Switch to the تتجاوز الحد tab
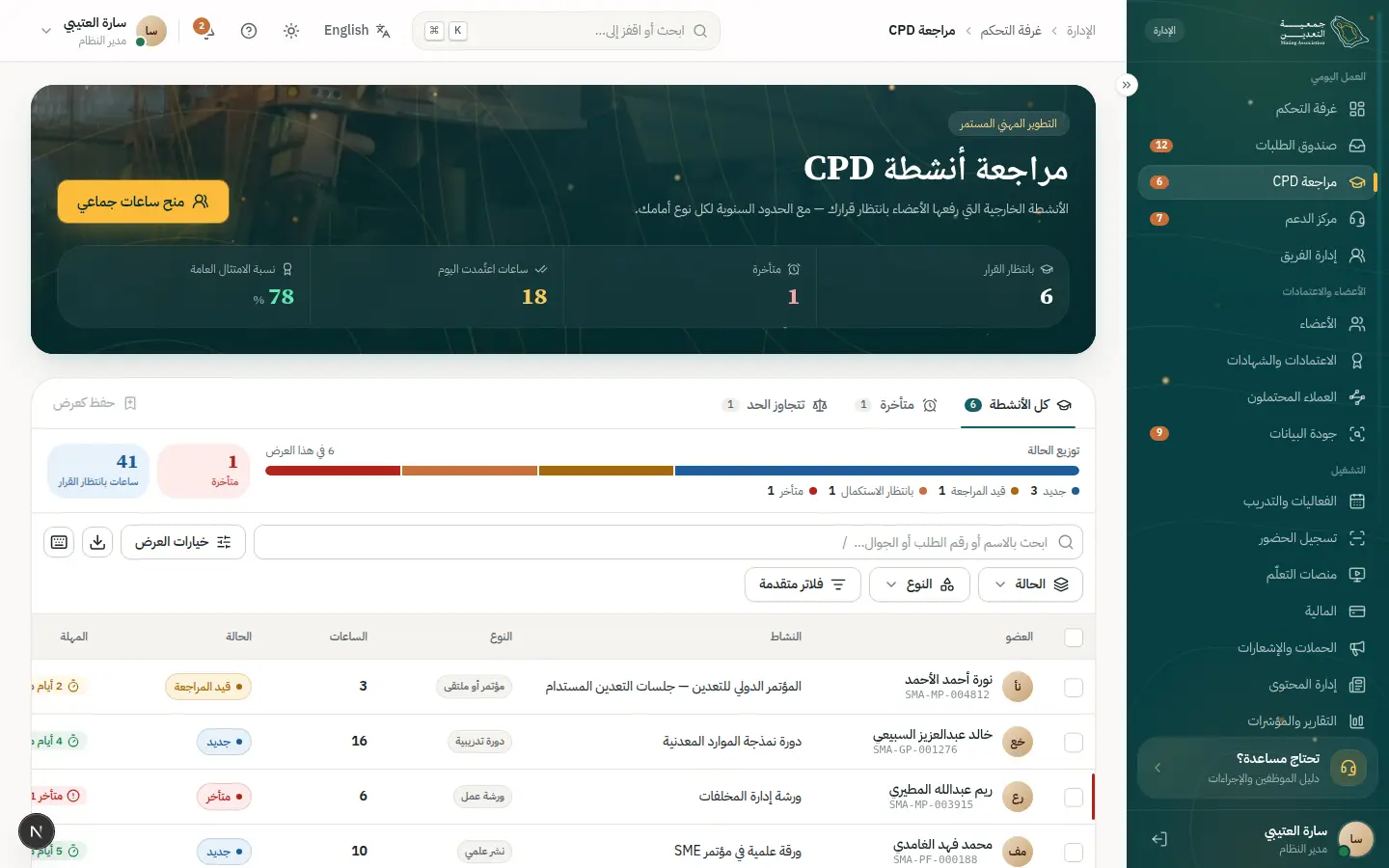Image resolution: width=1389 pixels, height=868 pixels. click(776, 405)
